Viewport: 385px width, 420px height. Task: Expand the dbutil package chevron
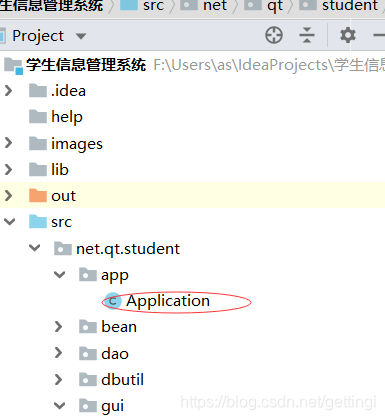(58, 379)
